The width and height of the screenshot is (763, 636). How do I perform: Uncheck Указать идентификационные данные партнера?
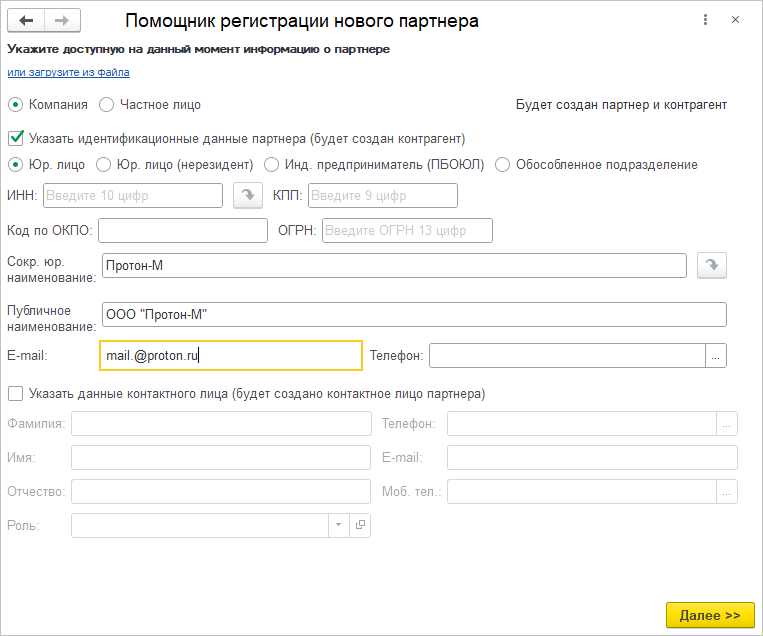tap(15, 139)
